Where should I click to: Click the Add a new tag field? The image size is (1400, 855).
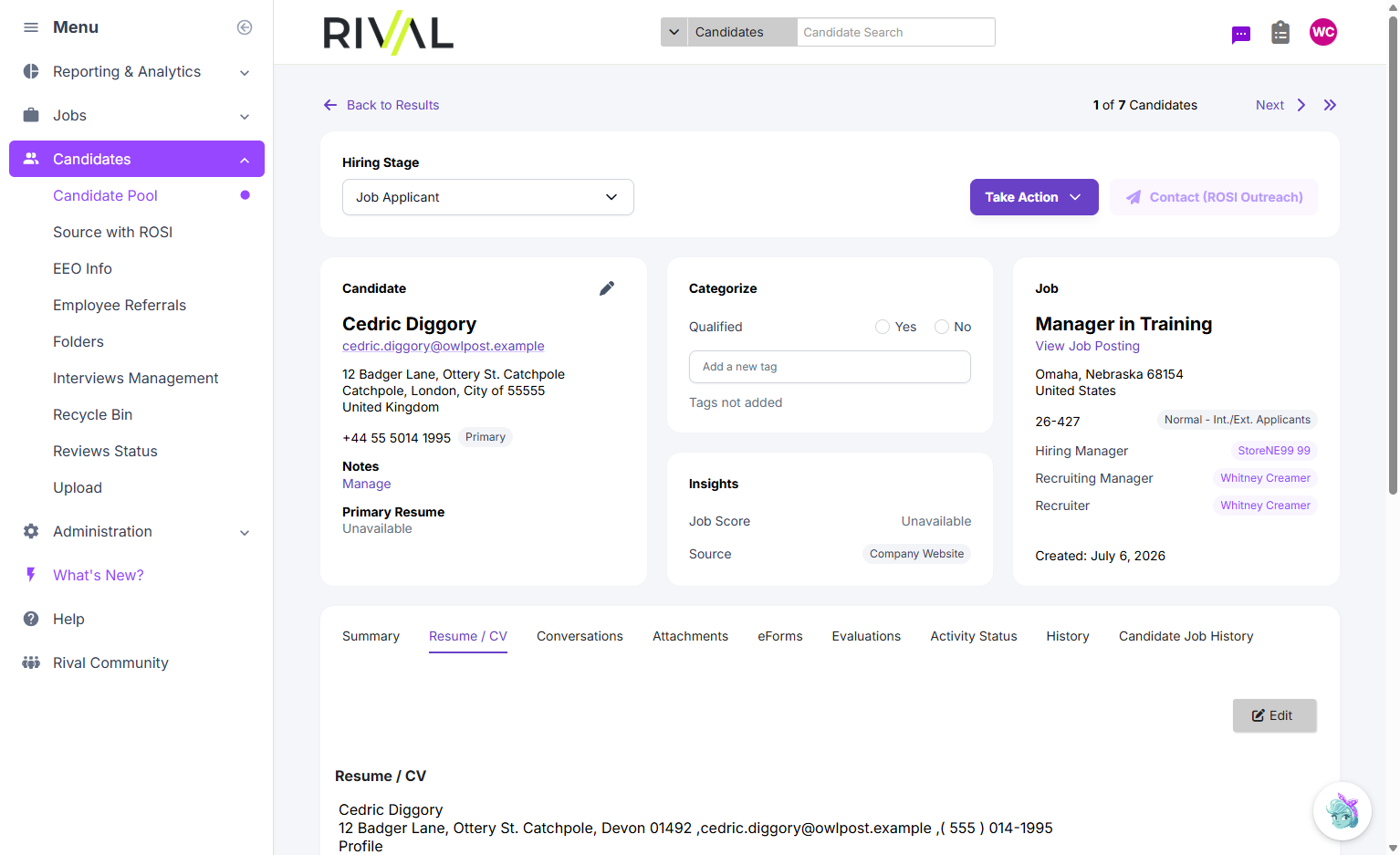(830, 367)
